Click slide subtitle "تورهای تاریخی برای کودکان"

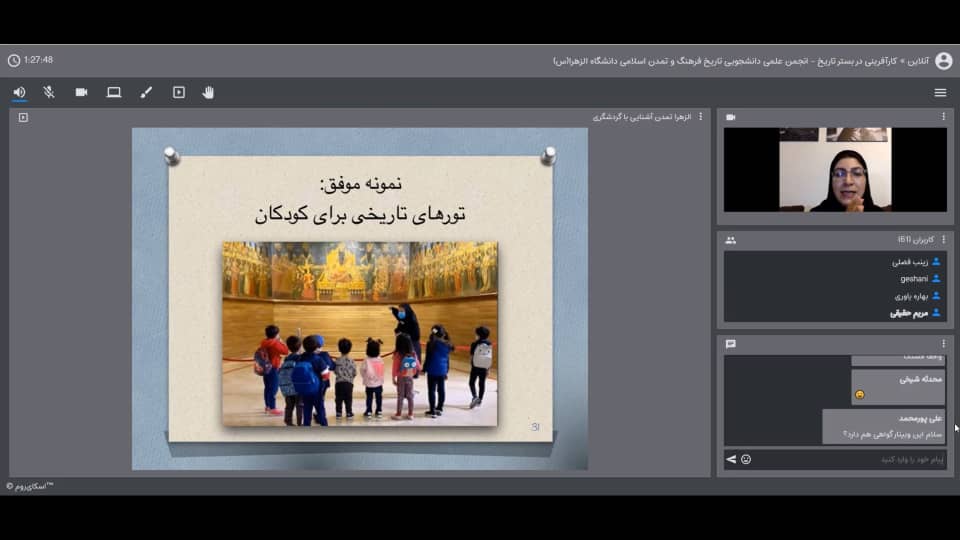tap(360, 214)
